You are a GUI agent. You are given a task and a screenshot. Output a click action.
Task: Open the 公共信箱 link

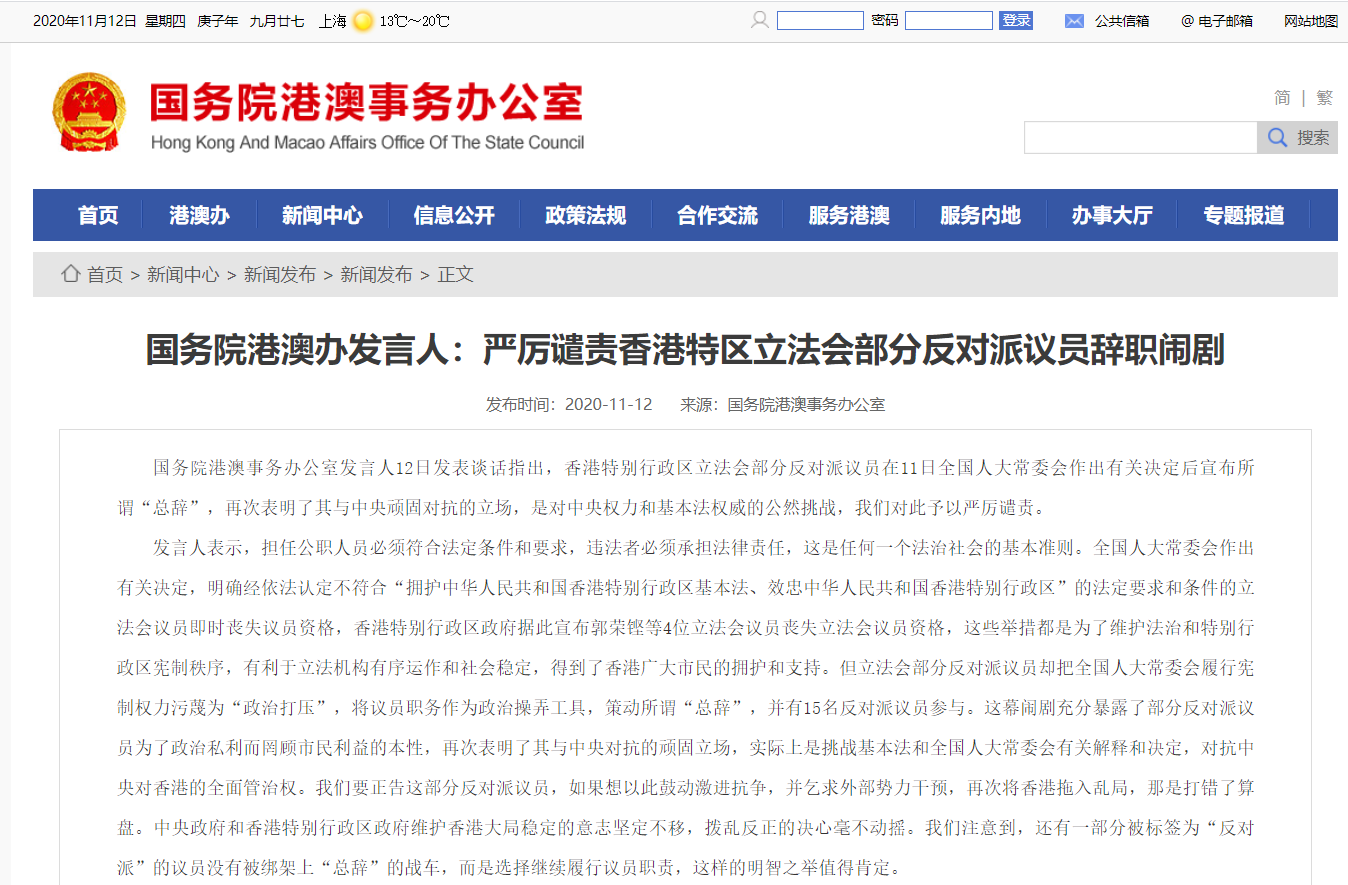click(x=1122, y=21)
